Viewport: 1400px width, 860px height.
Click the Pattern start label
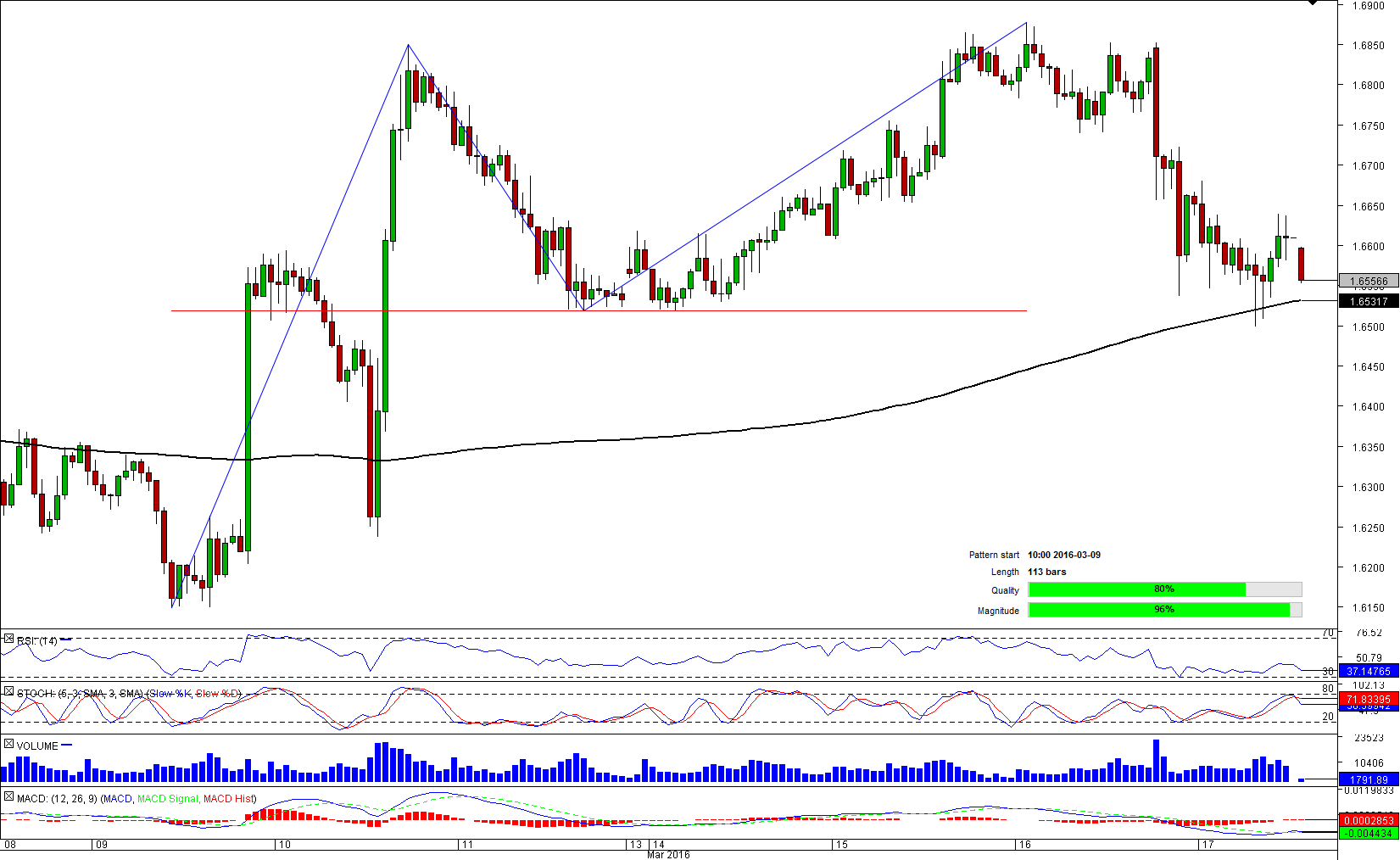(994, 555)
